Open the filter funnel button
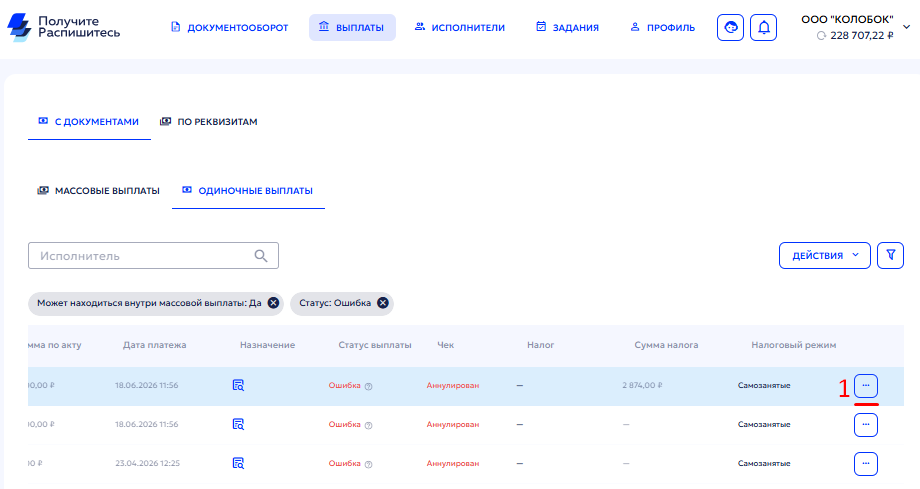 (x=890, y=255)
